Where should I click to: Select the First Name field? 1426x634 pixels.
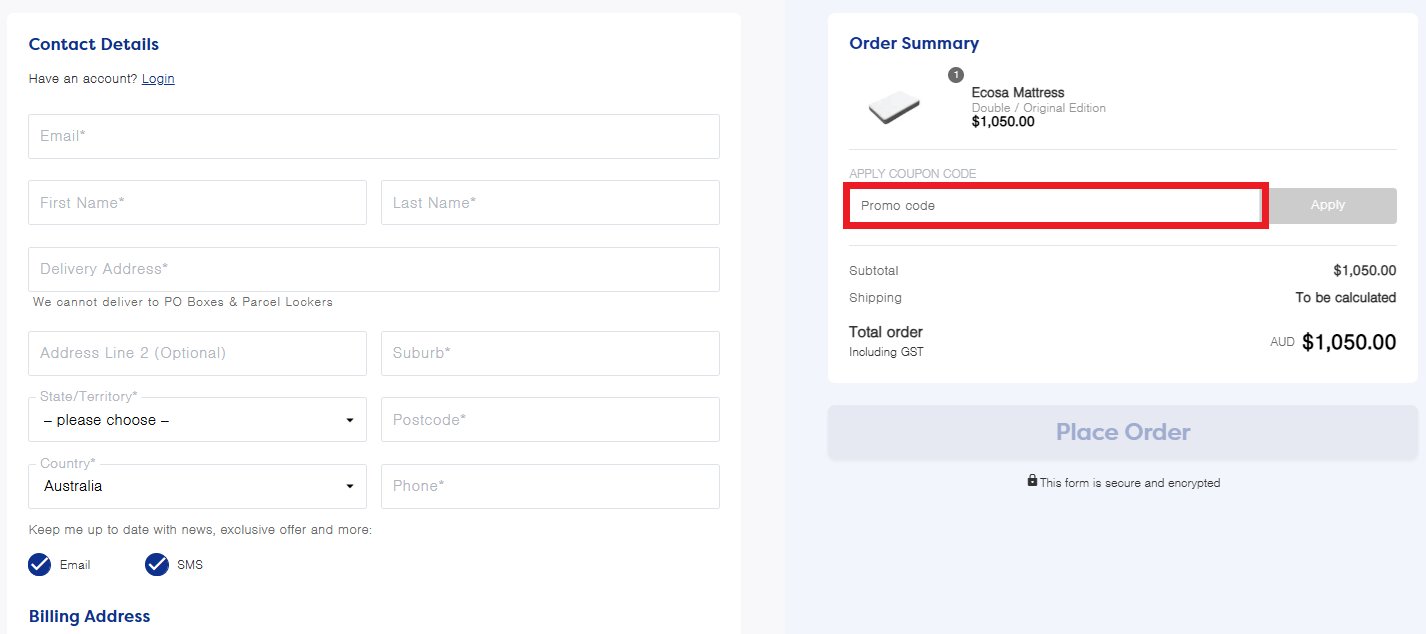pos(197,203)
